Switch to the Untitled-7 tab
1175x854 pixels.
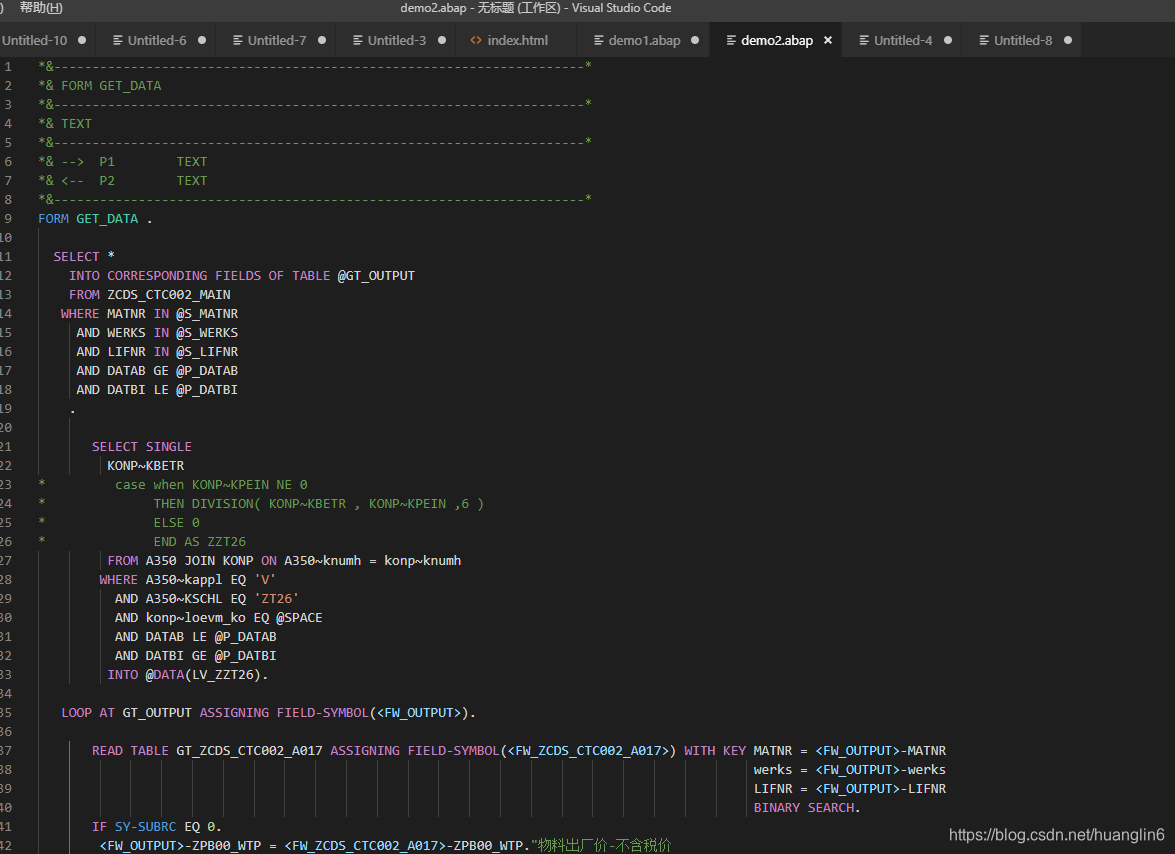[x=277, y=40]
